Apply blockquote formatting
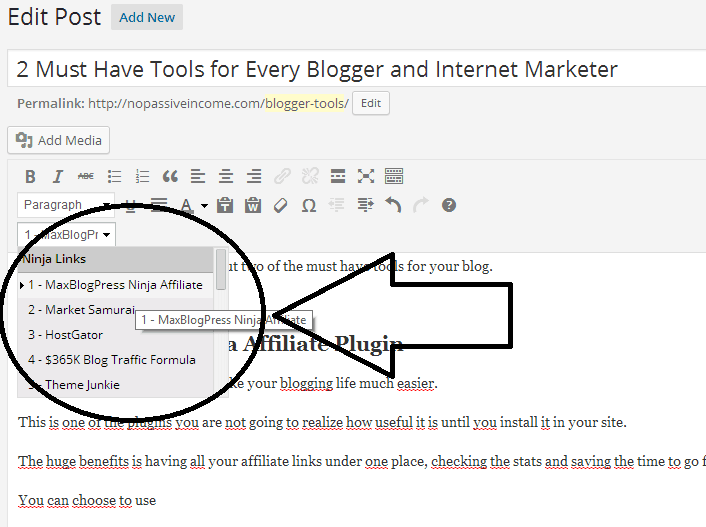The image size is (706, 527). coord(170,176)
